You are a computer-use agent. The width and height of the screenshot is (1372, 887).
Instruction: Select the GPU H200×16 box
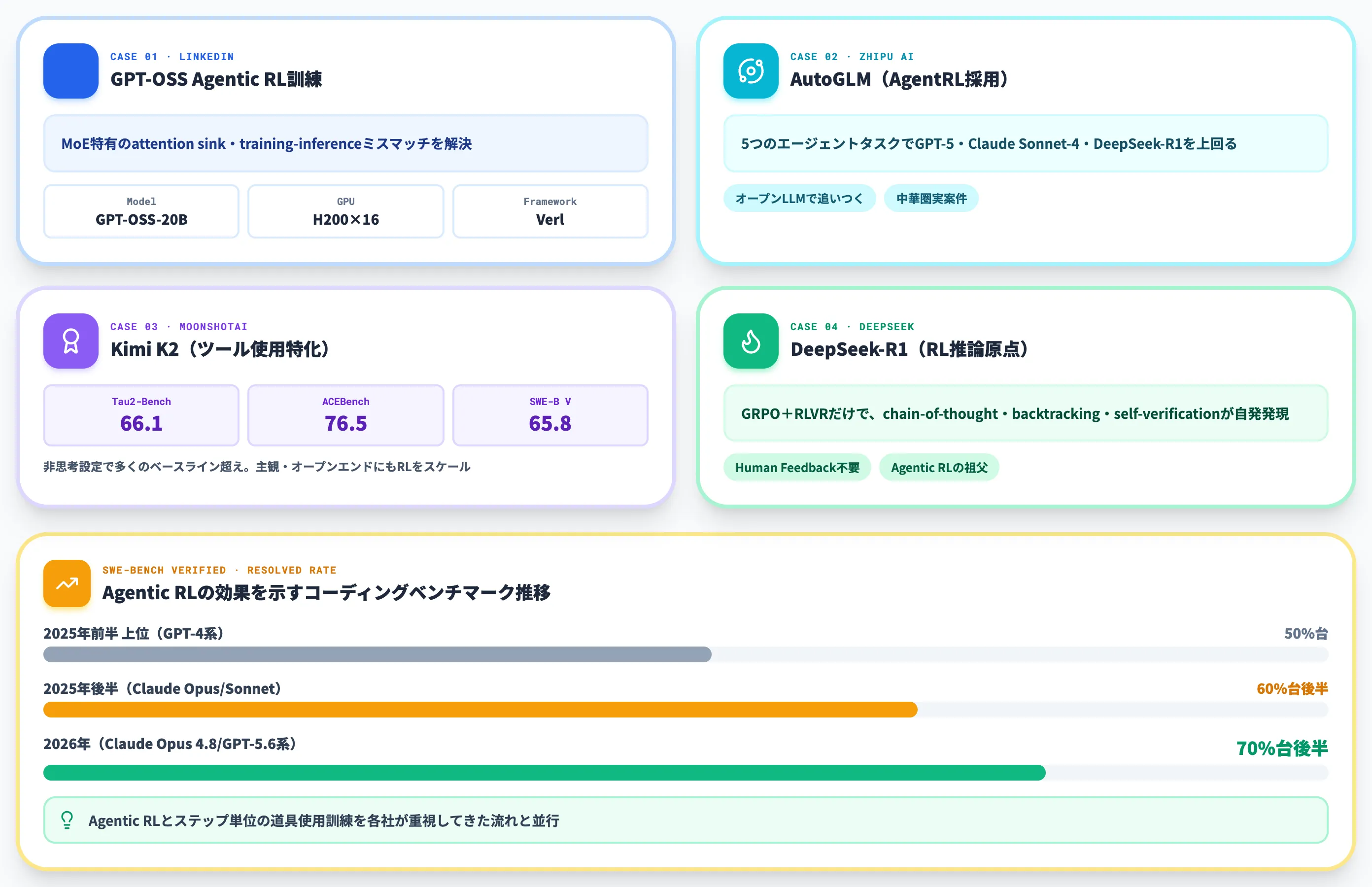tap(345, 211)
